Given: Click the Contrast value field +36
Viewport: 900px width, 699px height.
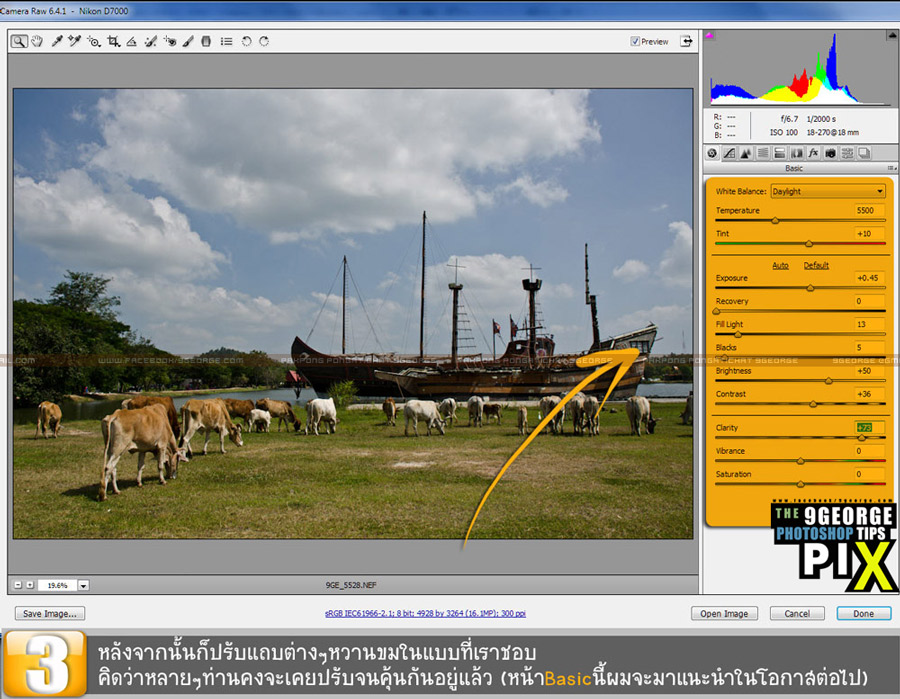Looking at the screenshot, I should (869, 394).
